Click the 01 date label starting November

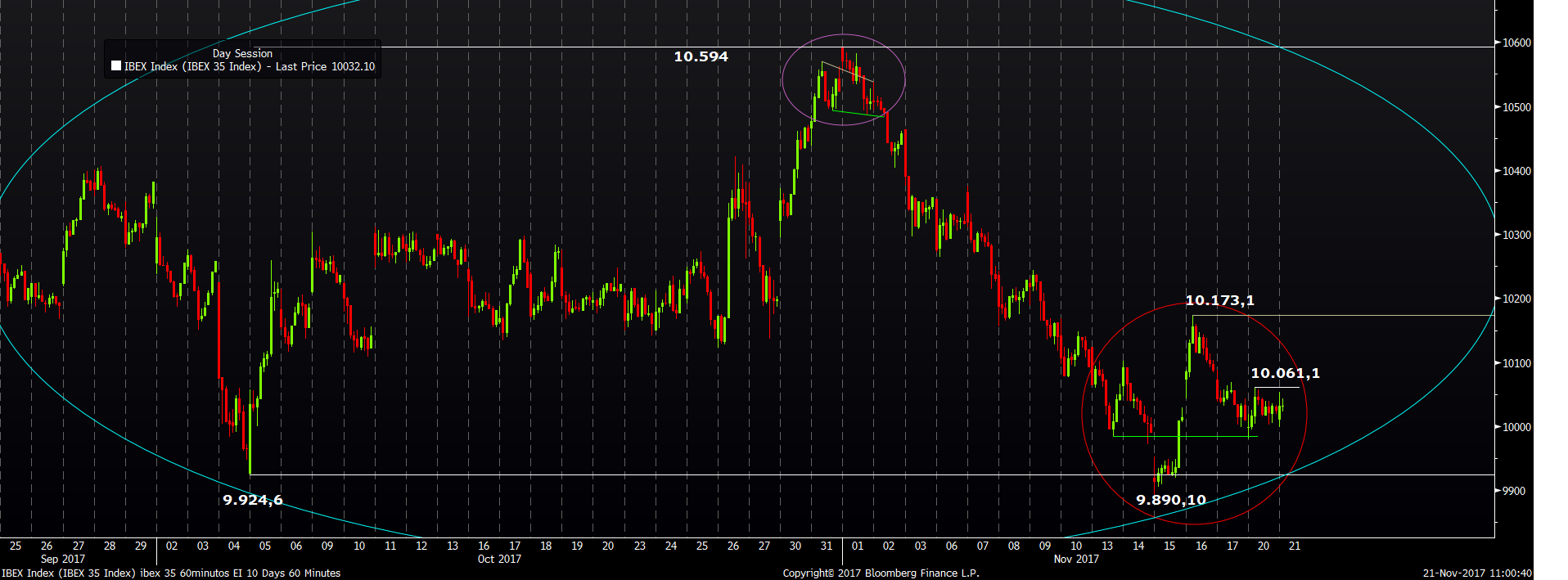pos(858,546)
